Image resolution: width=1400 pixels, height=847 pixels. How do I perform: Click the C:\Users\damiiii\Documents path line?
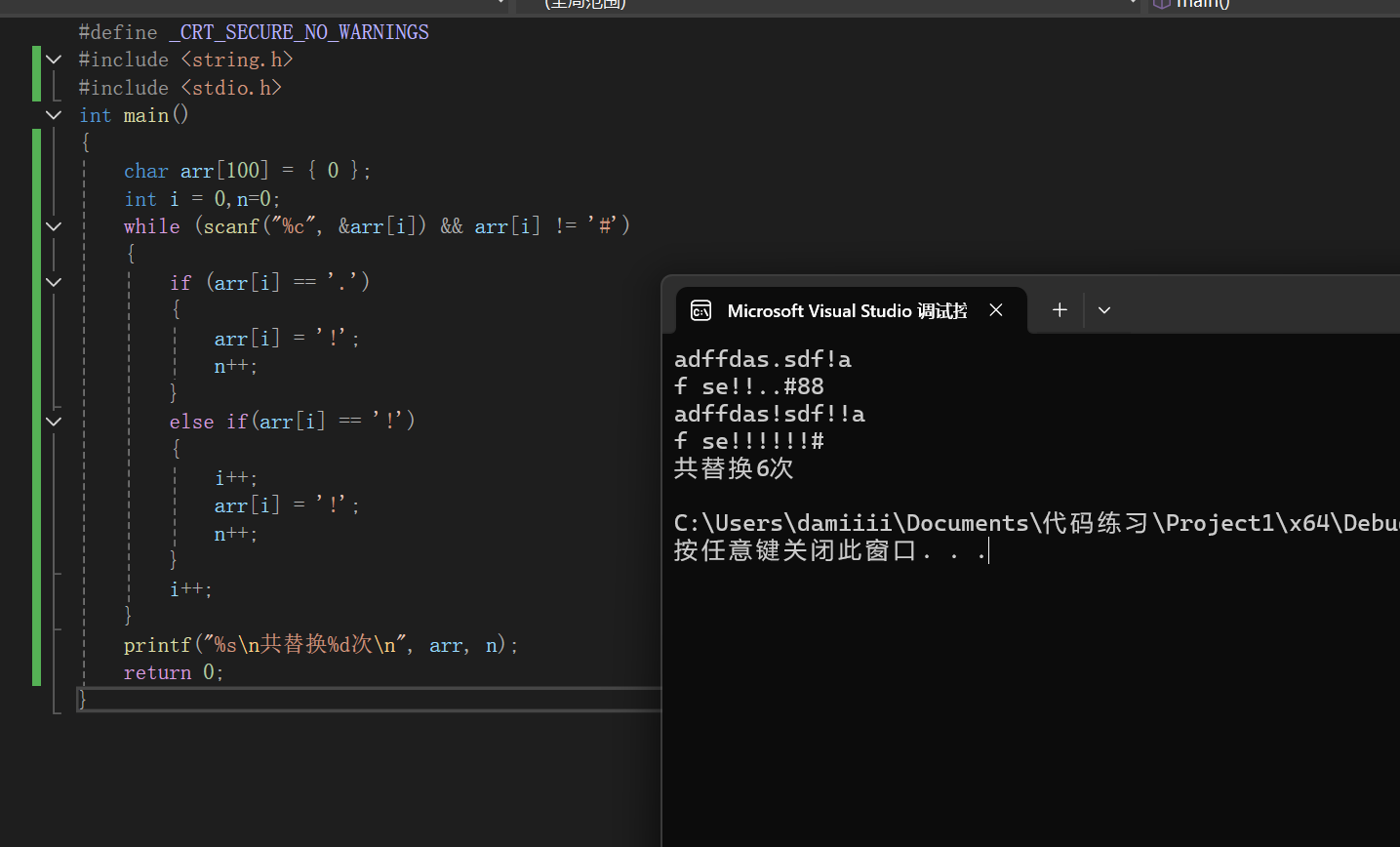tap(1036, 524)
